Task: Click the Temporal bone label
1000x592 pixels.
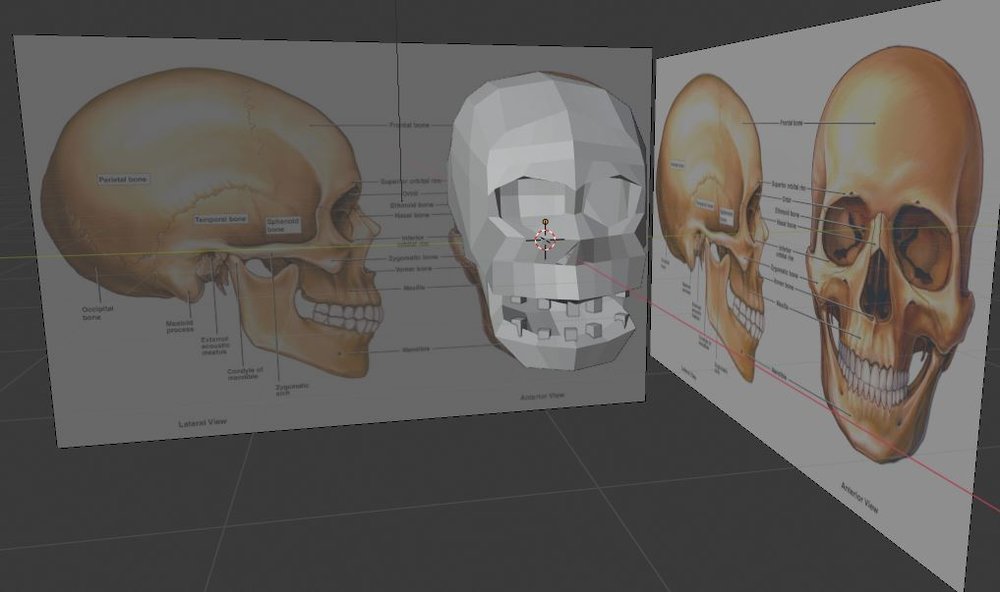Action: click(x=220, y=218)
